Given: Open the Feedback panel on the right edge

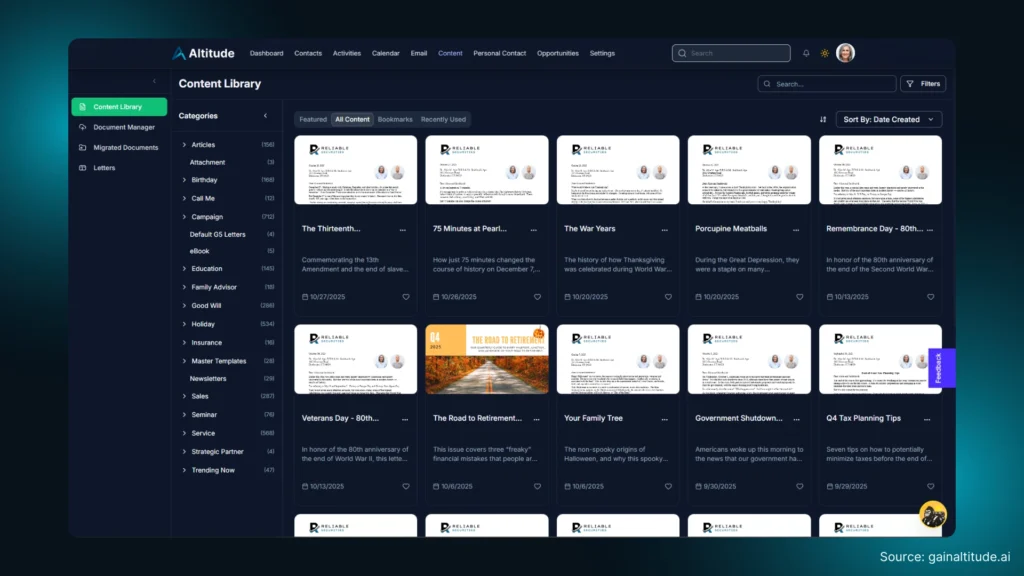Looking at the screenshot, I should tap(937, 368).
